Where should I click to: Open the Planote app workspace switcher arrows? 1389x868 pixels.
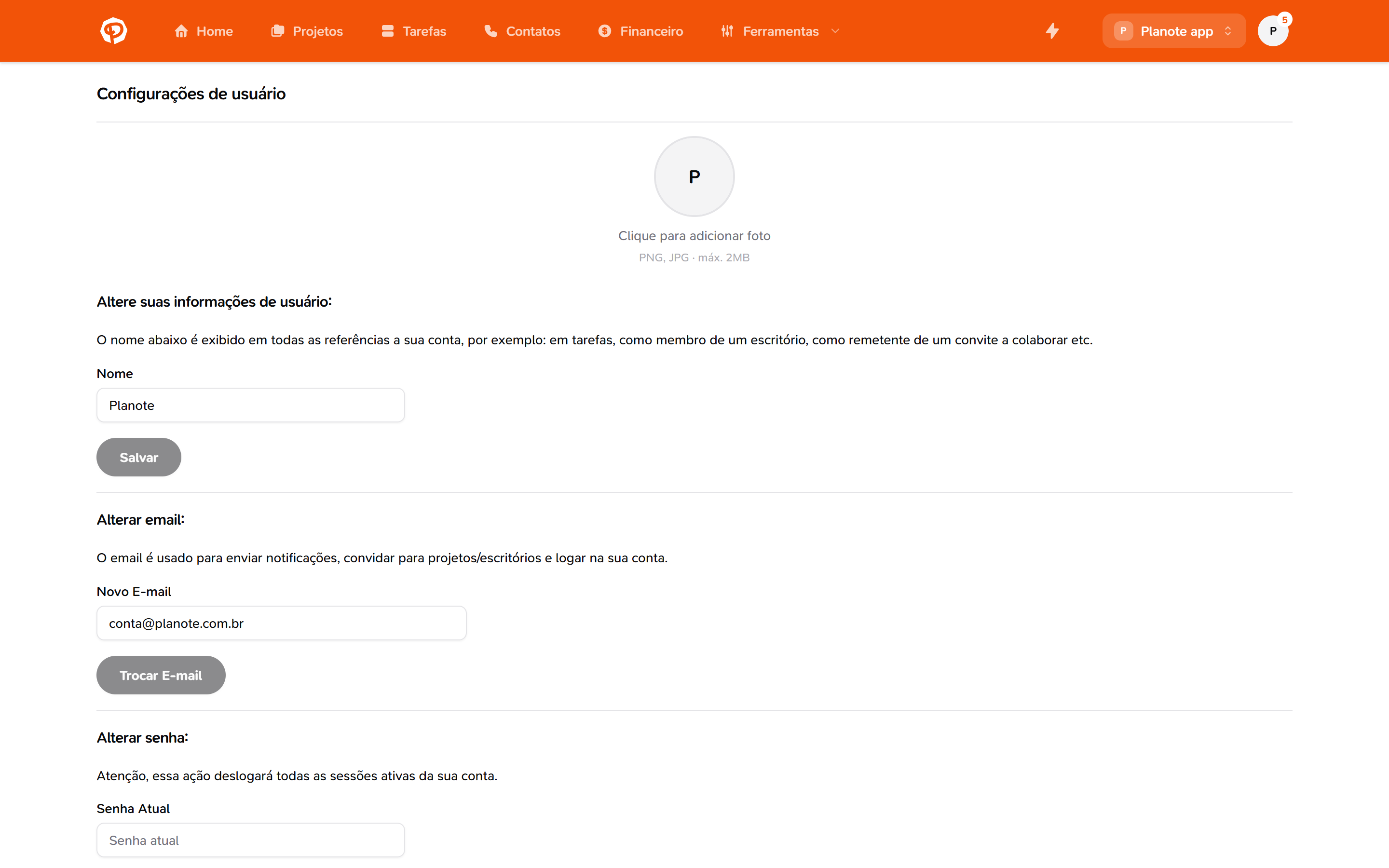click(x=1228, y=31)
